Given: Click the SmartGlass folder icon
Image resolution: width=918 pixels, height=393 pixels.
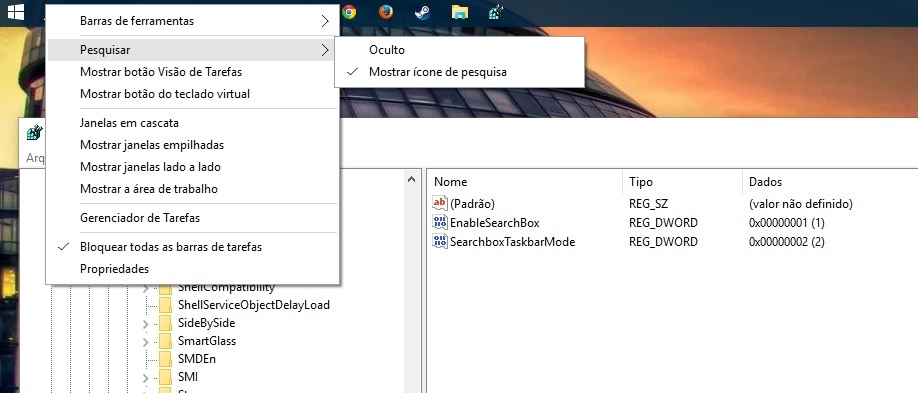Looking at the screenshot, I should click(x=166, y=340).
